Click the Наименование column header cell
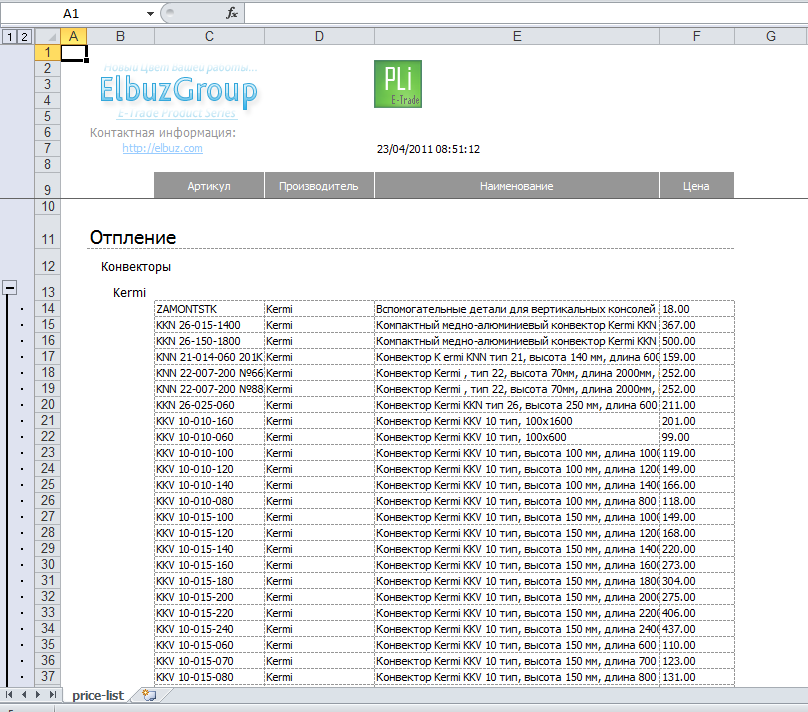Screen dimensions: 808x712 point(517,186)
